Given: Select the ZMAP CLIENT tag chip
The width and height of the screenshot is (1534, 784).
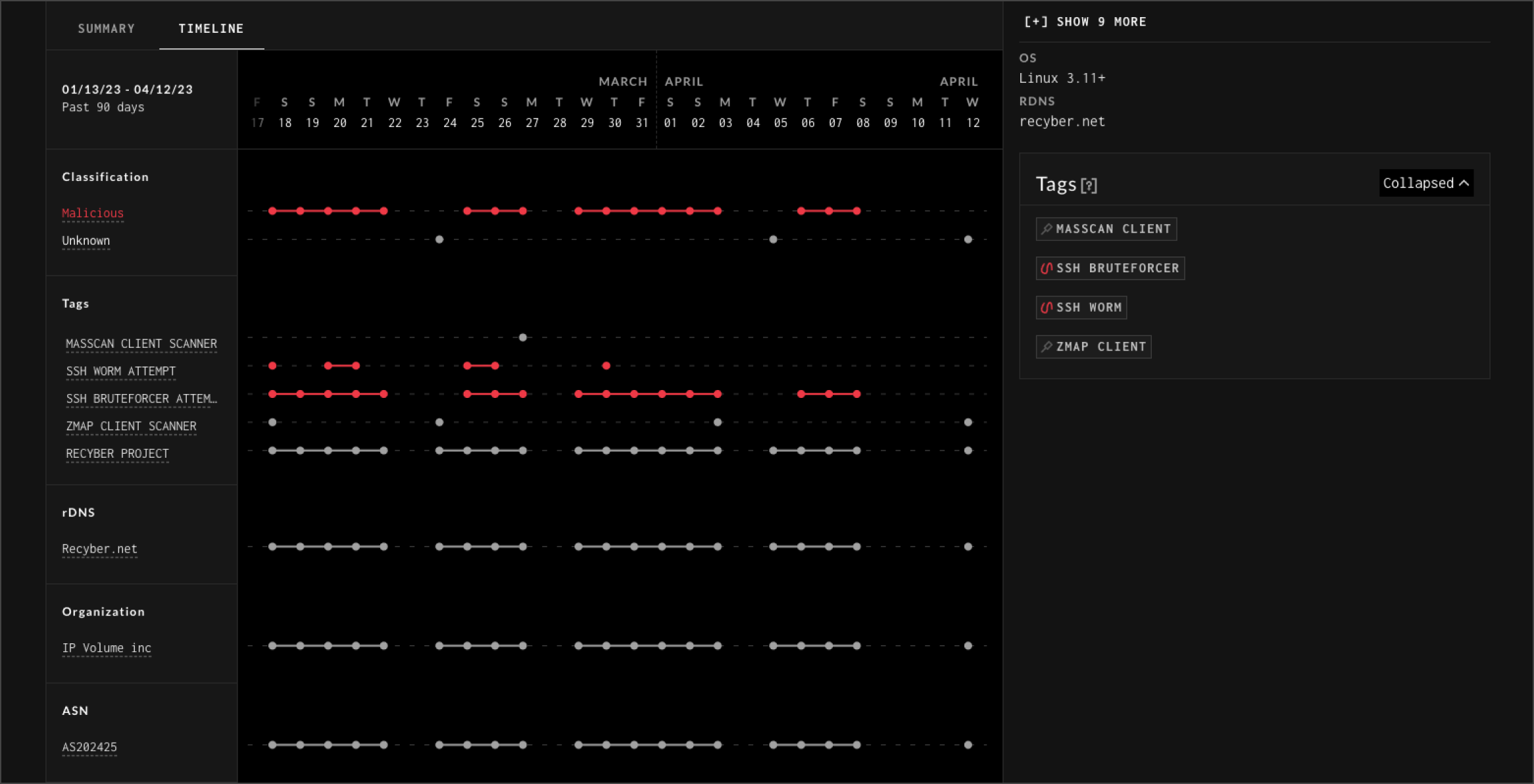Looking at the screenshot, I should (1093, 346).
